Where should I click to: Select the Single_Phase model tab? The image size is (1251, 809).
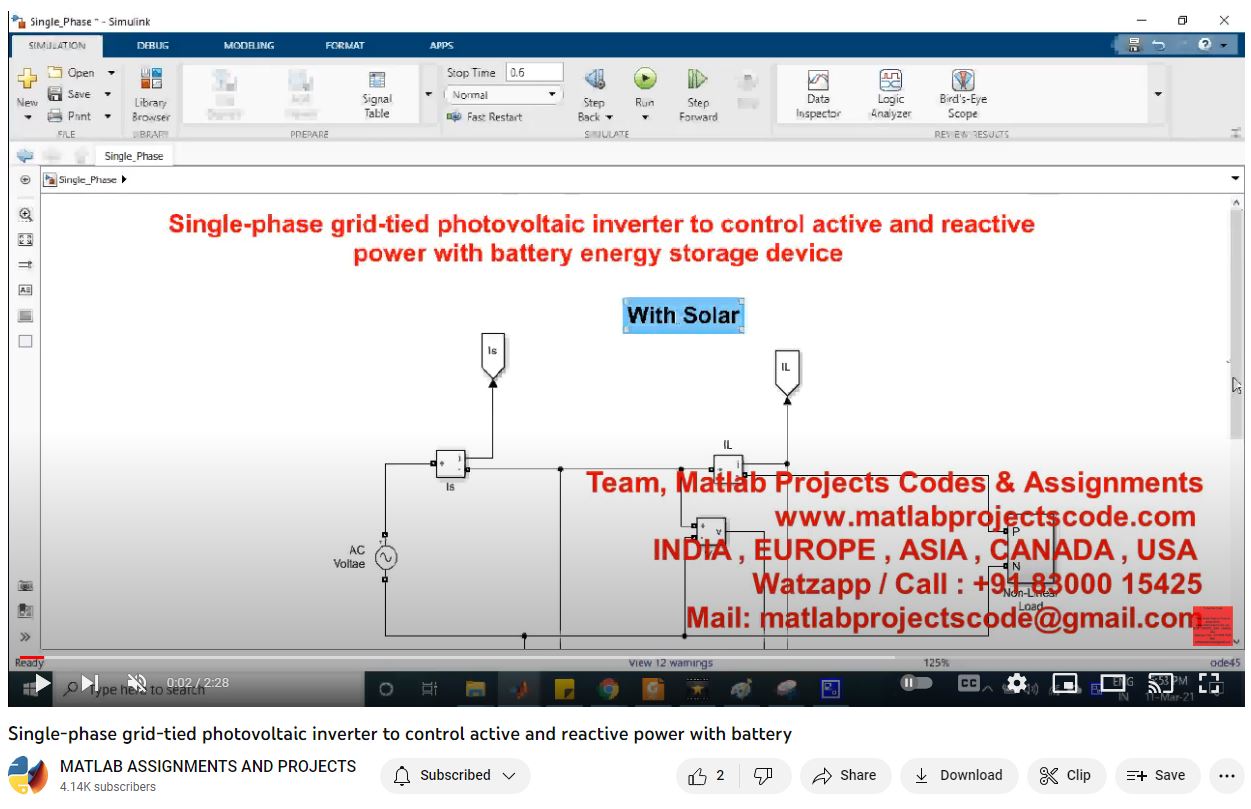pos(133,156)
